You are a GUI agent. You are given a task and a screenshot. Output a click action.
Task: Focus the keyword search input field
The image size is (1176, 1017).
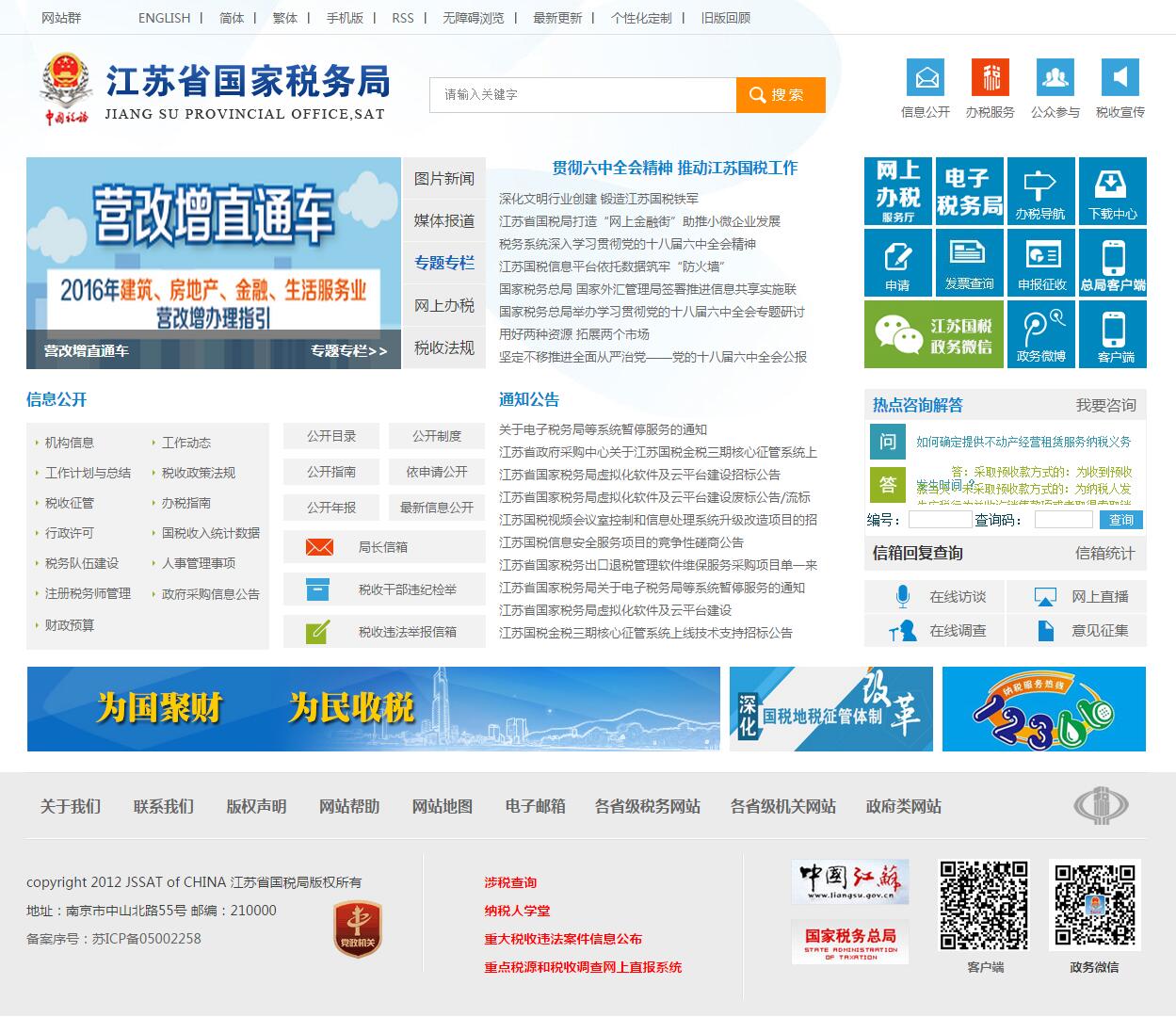coord(583,94)
